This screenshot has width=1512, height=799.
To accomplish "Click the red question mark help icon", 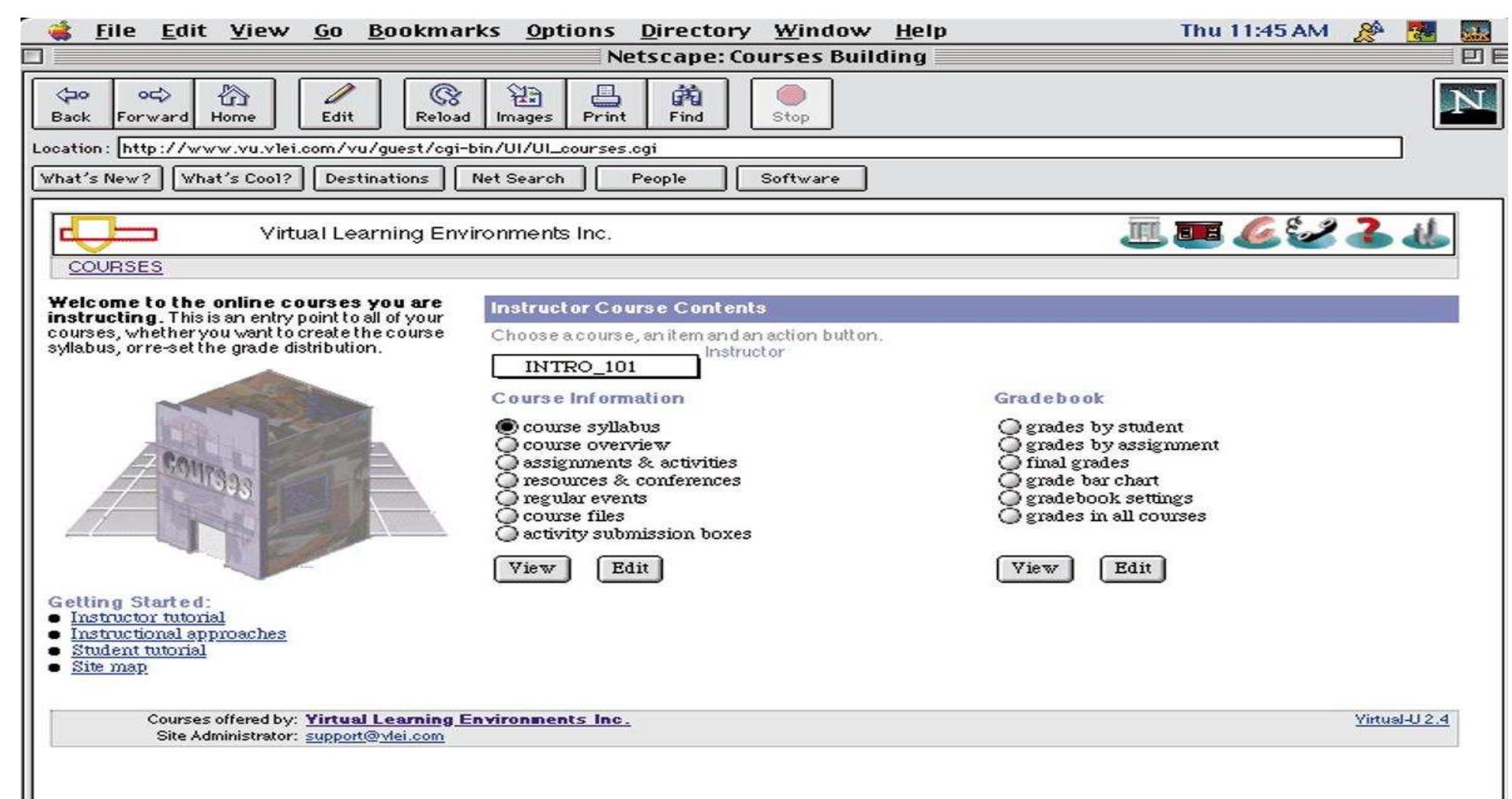I will [x=1368, y=233].
